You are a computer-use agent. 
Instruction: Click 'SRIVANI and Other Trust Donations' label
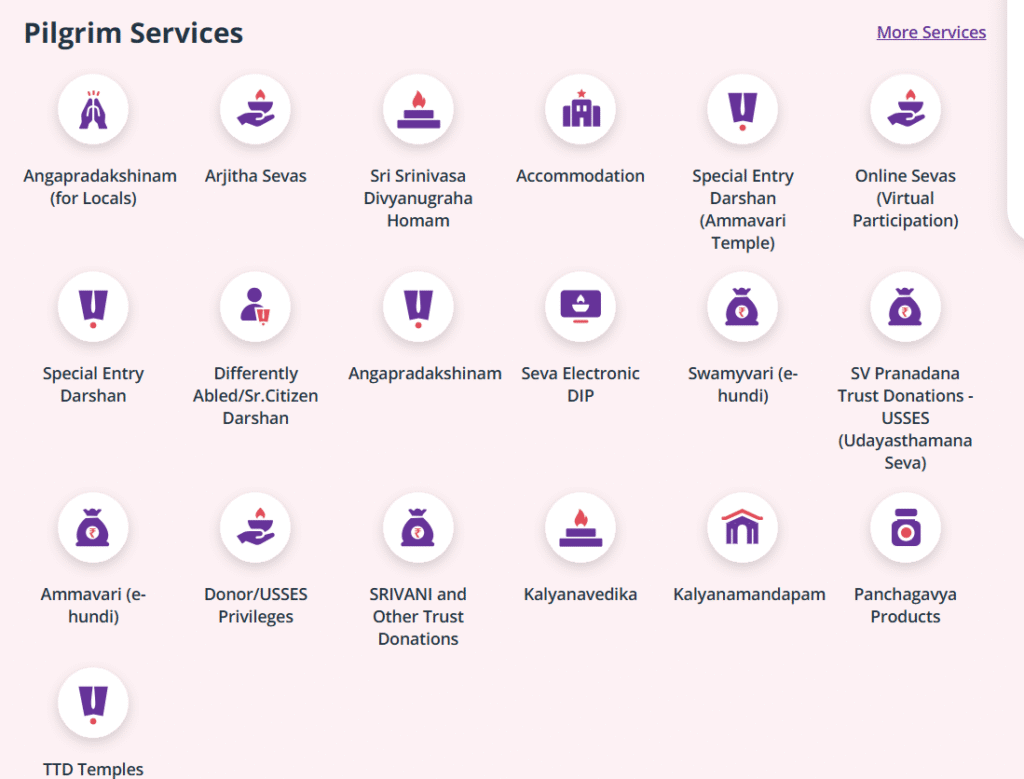coord(418,616)
